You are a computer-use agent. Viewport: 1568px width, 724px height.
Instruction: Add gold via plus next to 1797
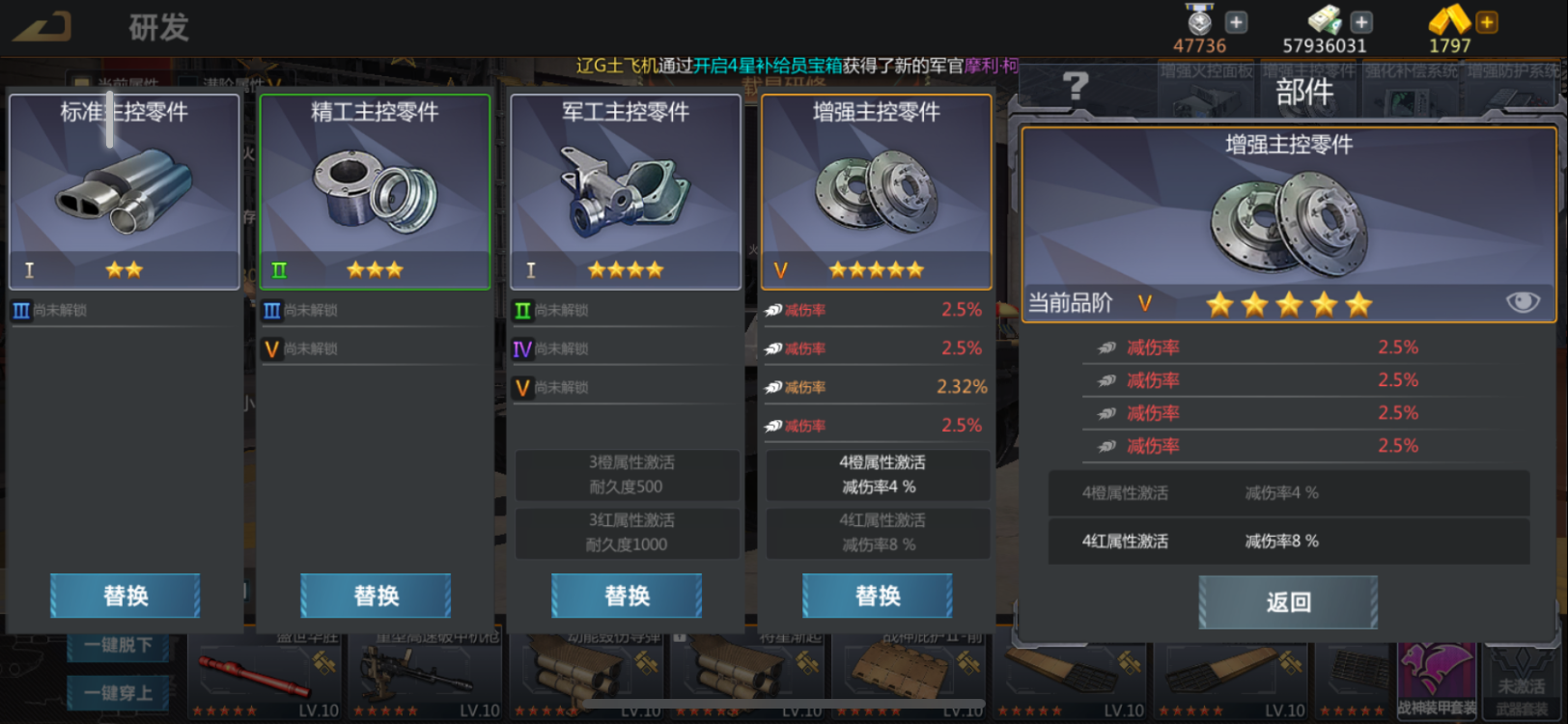1487,21
